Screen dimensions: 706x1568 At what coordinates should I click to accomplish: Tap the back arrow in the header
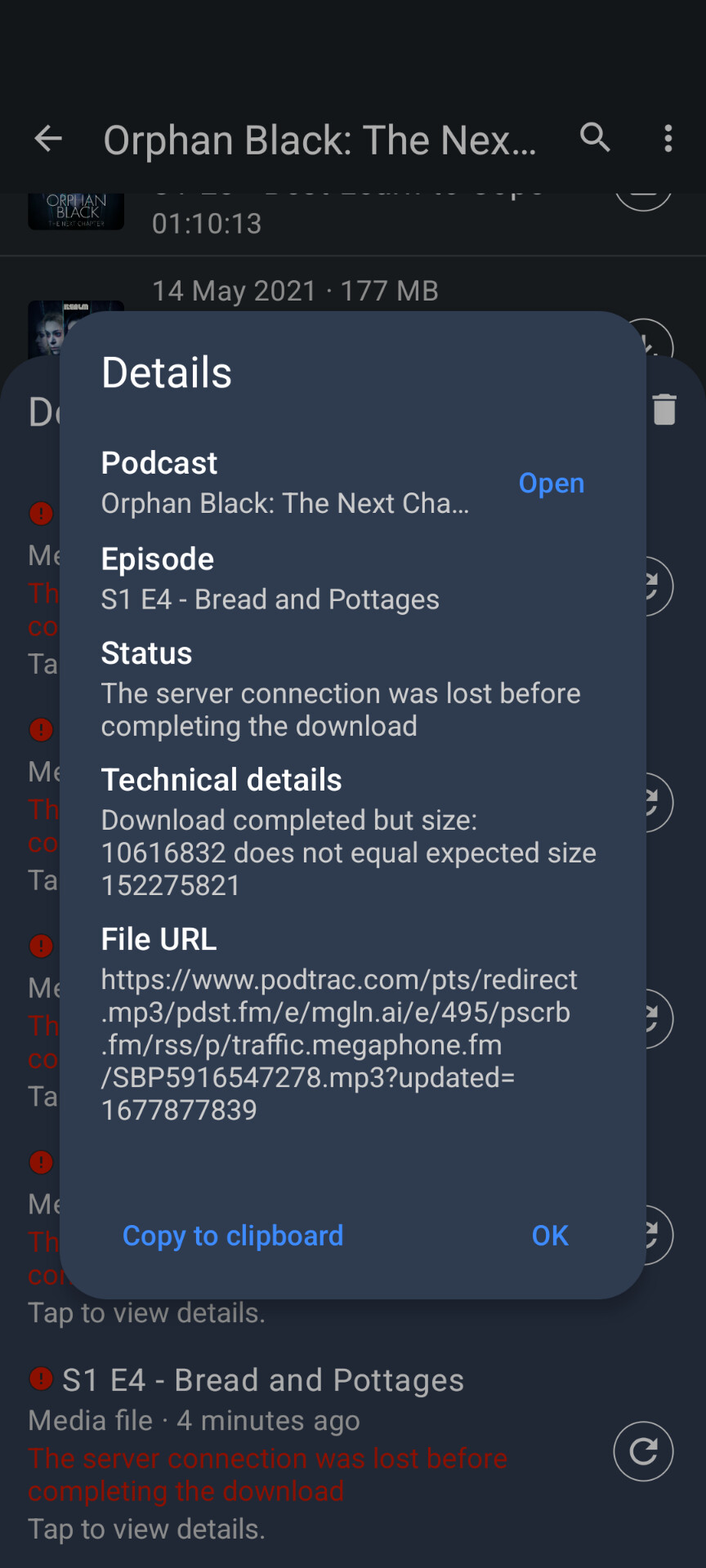pos(48,139)
